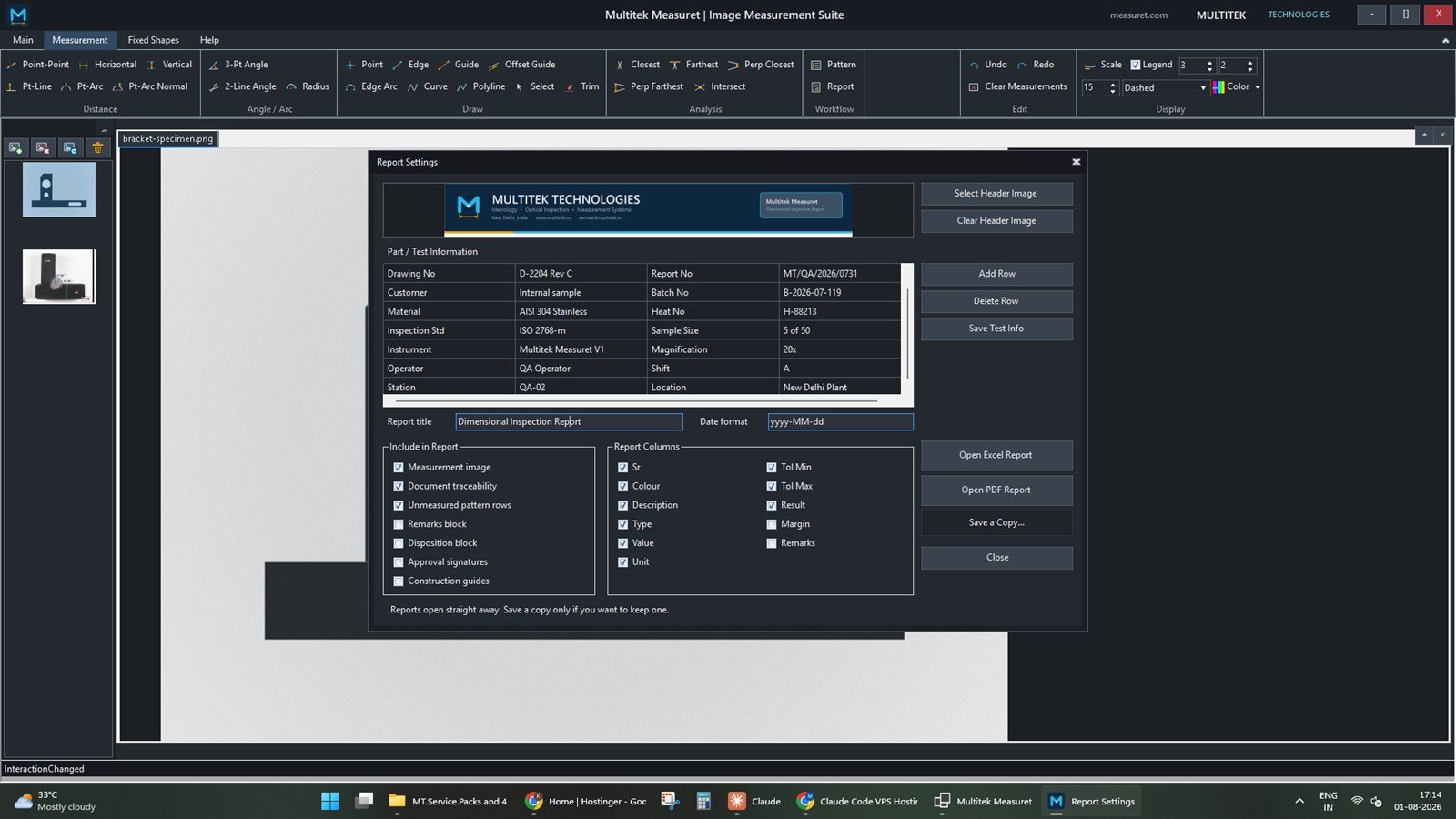Select the Pt-Arc tool
1456x819 pixels.
pyautogui.click(x=82, y=86)
